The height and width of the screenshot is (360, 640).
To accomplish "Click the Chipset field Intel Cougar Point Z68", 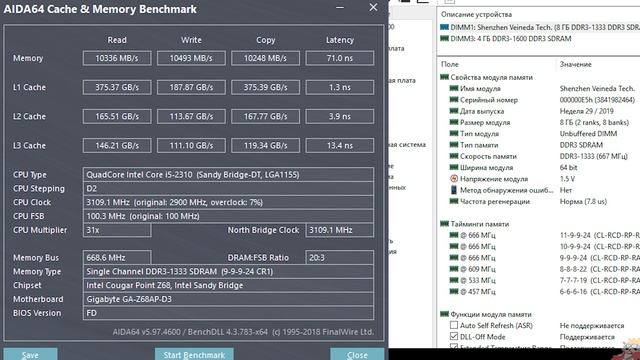I will (x=228, y=285).
